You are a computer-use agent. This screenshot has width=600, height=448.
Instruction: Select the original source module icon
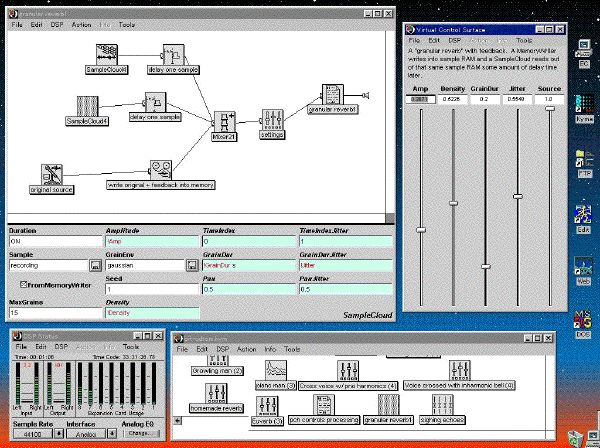coord(52,175)
